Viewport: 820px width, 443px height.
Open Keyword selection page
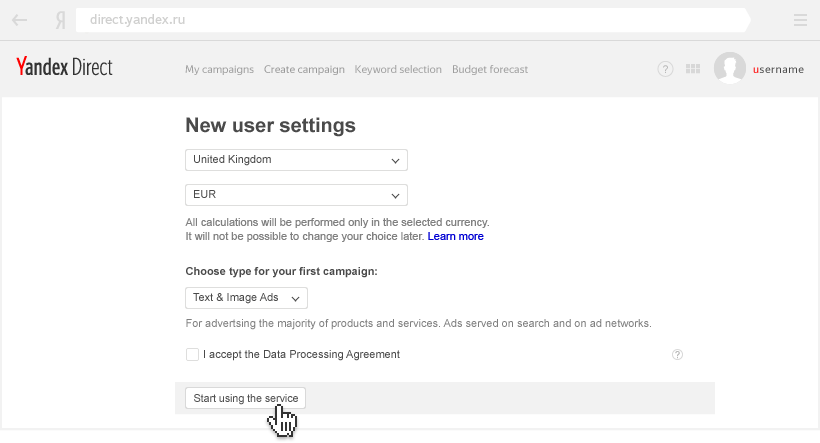tap(398, 70)
